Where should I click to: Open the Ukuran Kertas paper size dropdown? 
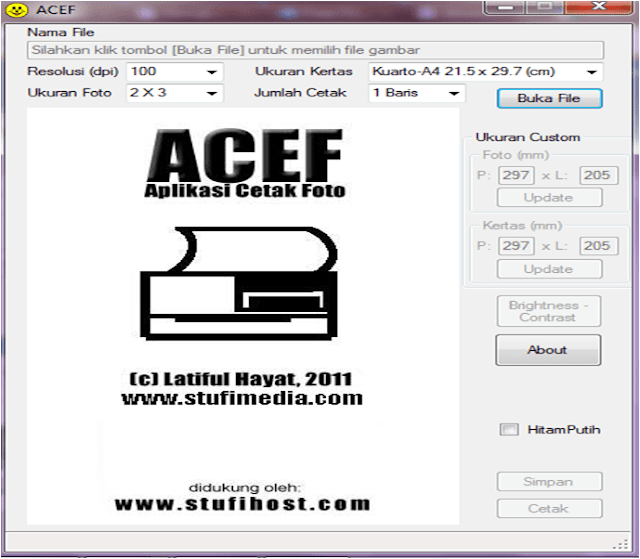tap(485, 72)
